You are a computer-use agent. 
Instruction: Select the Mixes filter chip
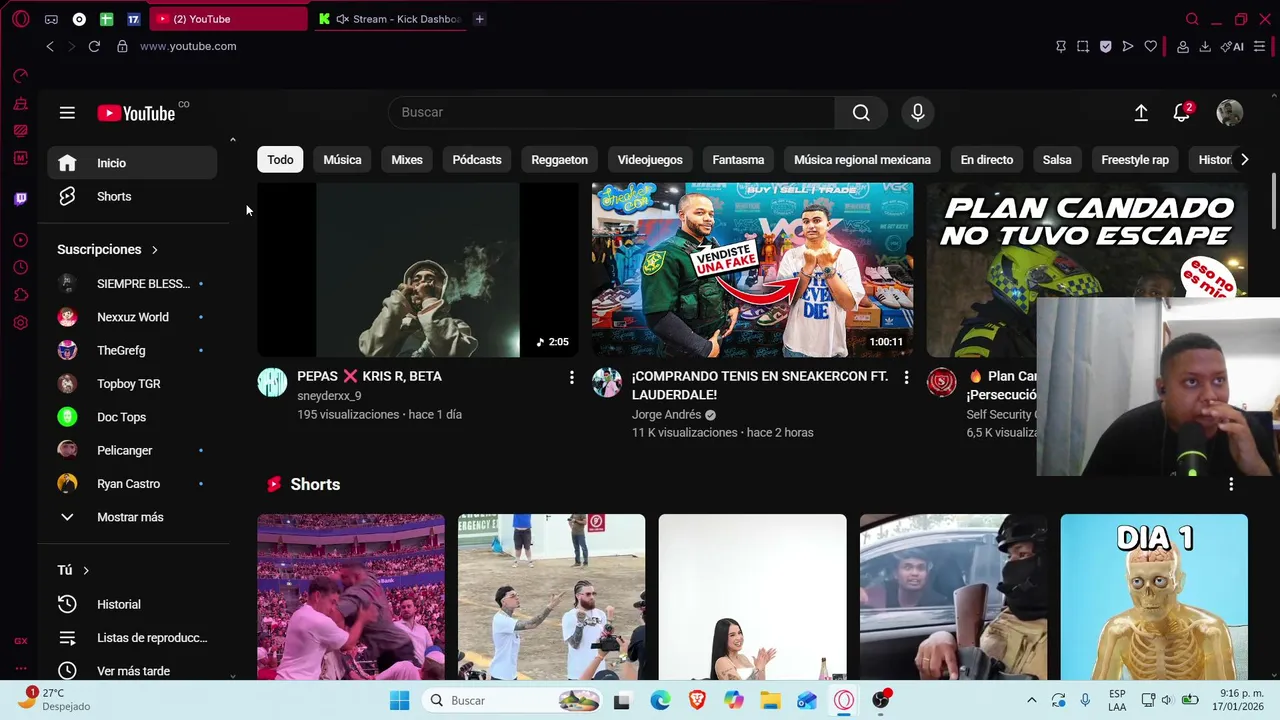click(x=407, y=160)
